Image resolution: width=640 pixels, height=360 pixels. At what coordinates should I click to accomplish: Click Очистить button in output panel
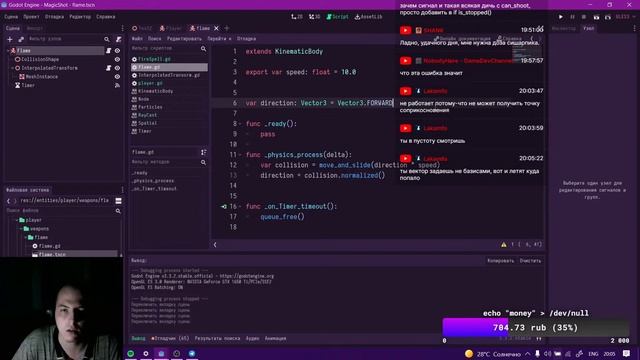coord(530,261)
